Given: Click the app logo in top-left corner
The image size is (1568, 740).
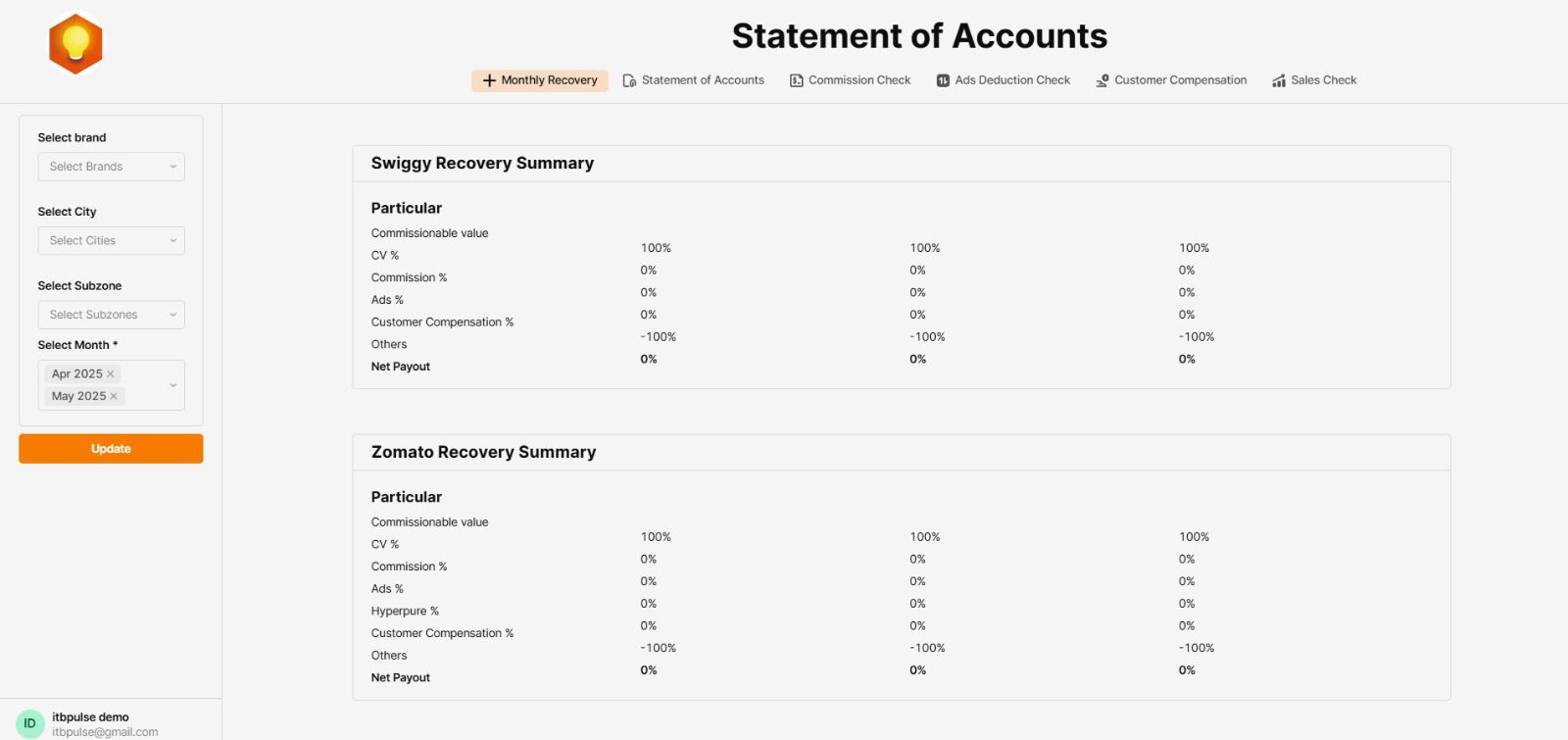Looking at the screenshot, I should coord(76,43).
